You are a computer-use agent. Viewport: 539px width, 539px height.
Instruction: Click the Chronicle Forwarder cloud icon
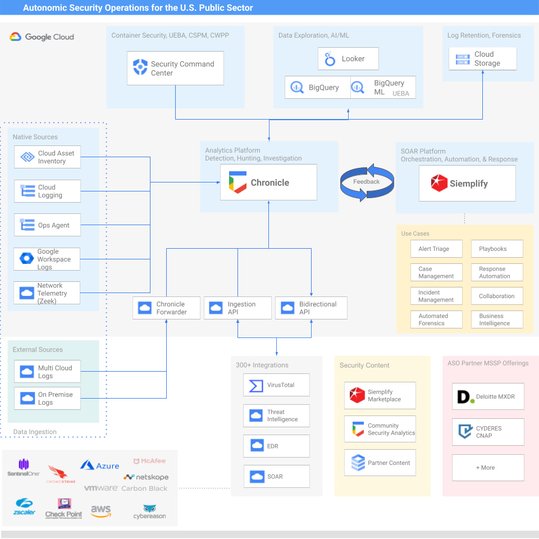(144, 308)
